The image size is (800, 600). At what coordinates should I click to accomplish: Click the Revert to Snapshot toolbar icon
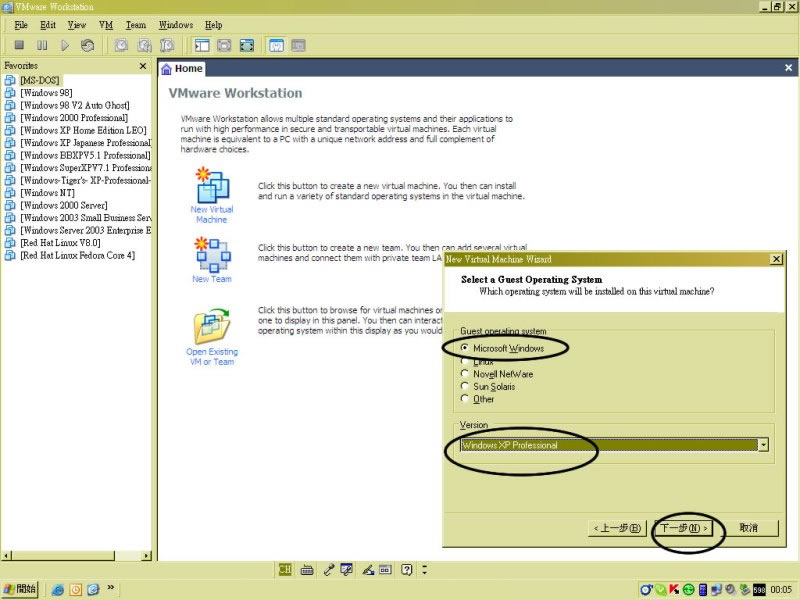coord(144,45)
